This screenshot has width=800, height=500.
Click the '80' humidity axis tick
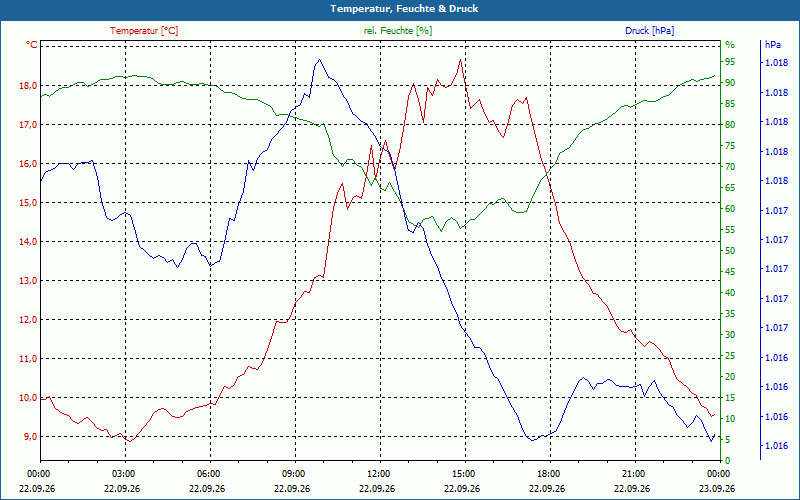tap(730, 124)
